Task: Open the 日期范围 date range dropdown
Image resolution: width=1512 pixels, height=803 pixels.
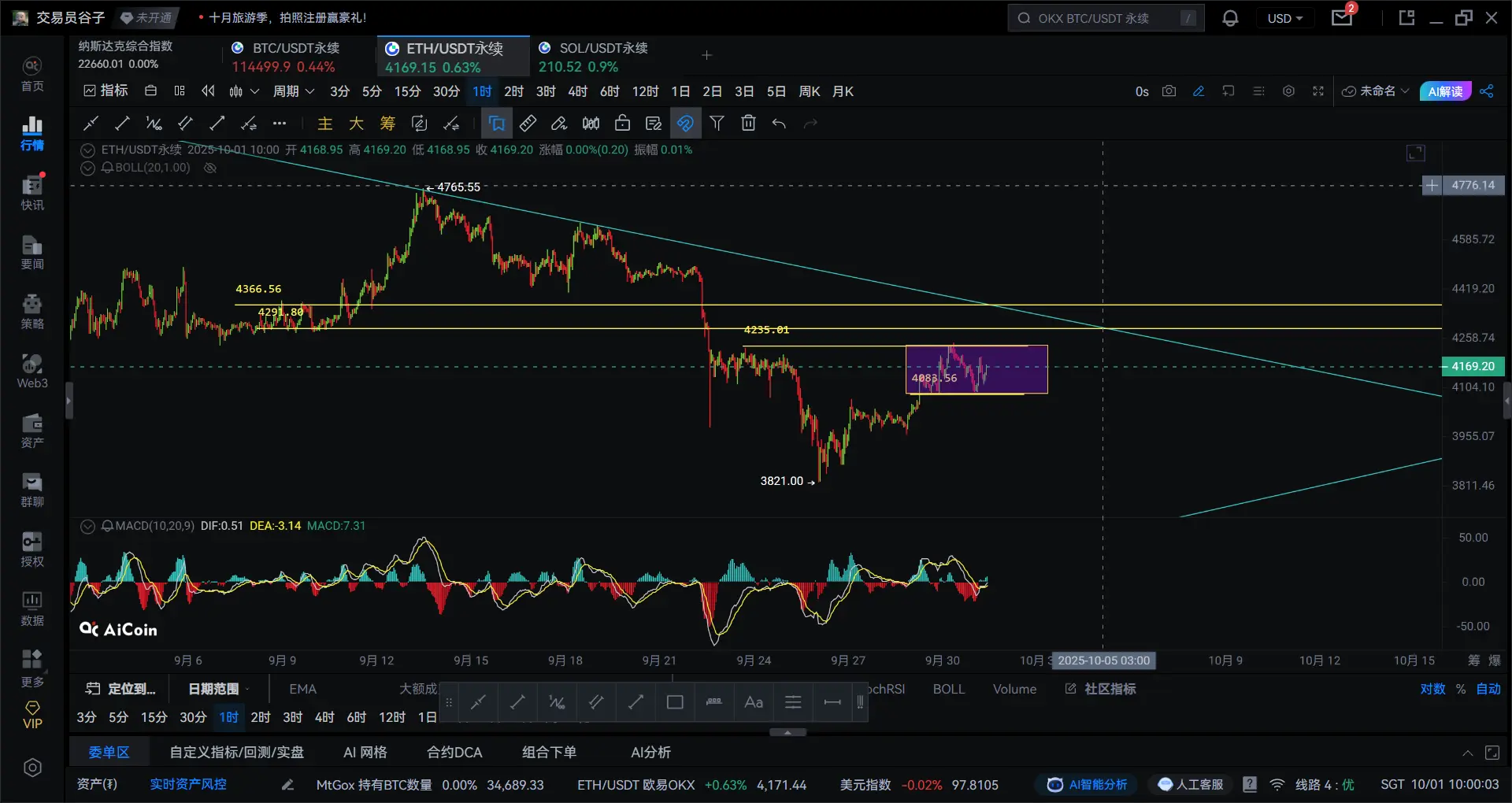Action: (x=219, y=689)
